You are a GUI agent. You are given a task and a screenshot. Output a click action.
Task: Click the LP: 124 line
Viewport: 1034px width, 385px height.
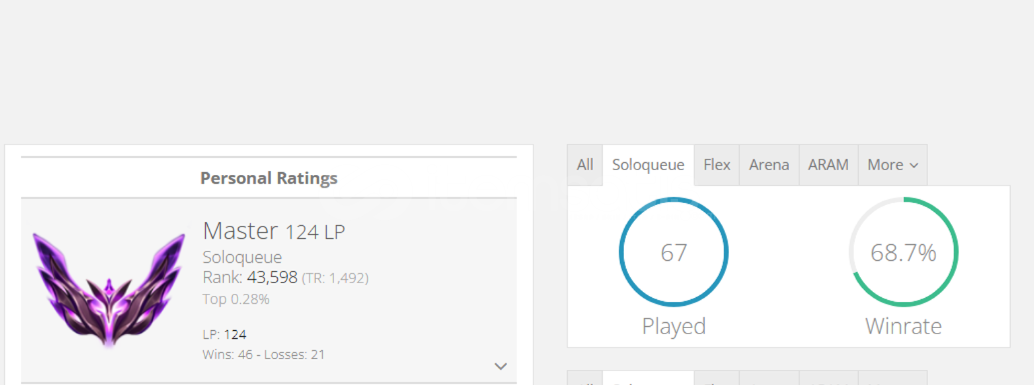point(224,334)
